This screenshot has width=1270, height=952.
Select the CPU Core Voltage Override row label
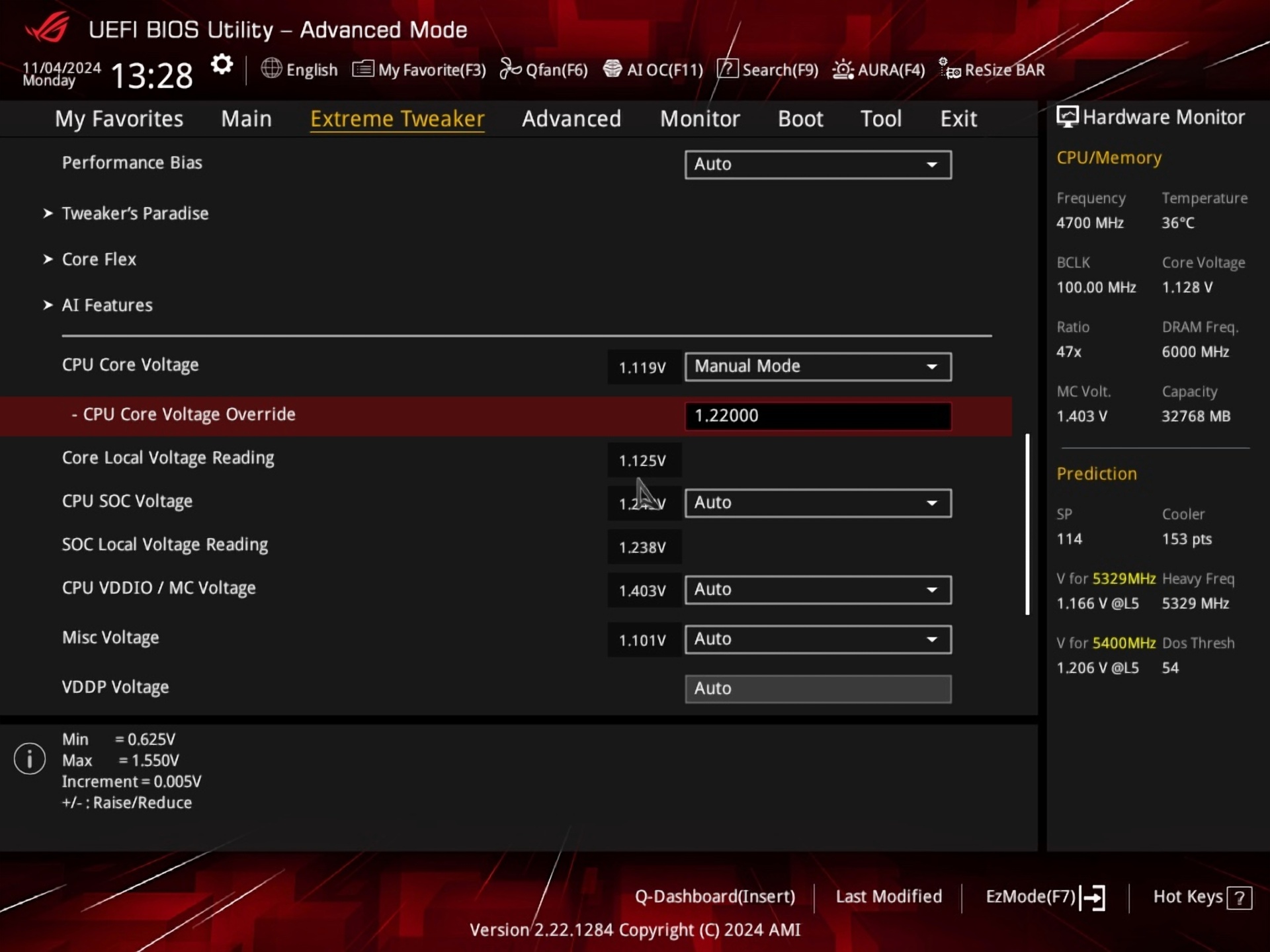[183, 415]
